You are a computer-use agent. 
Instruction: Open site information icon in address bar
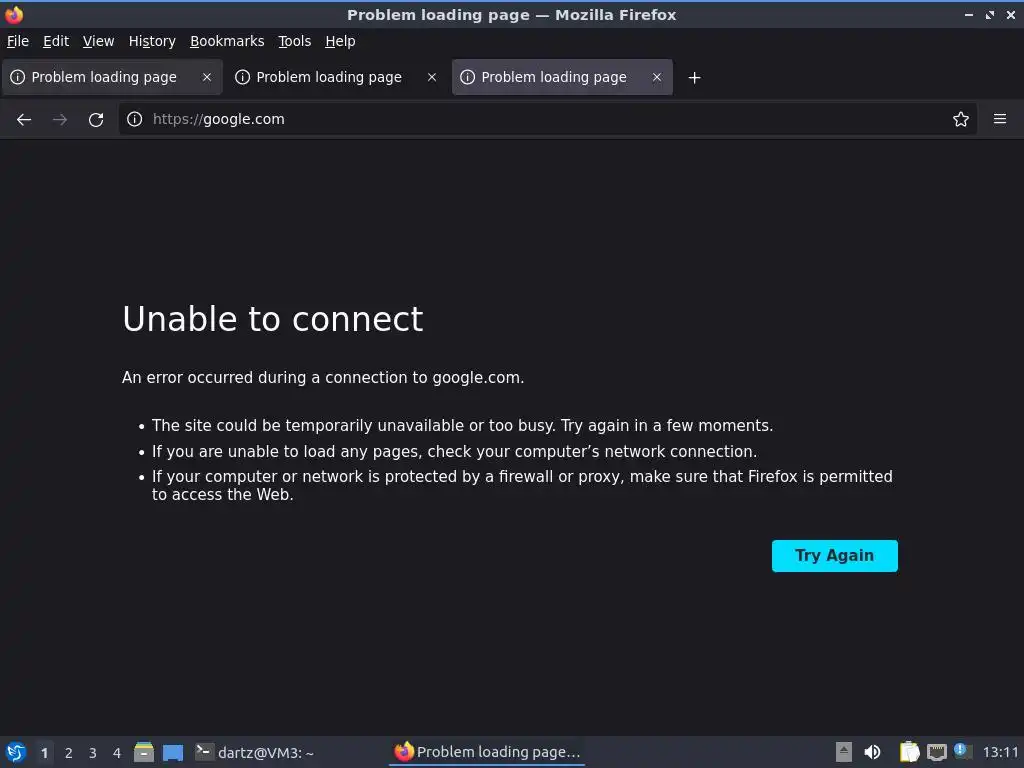[x=135, y=119]
